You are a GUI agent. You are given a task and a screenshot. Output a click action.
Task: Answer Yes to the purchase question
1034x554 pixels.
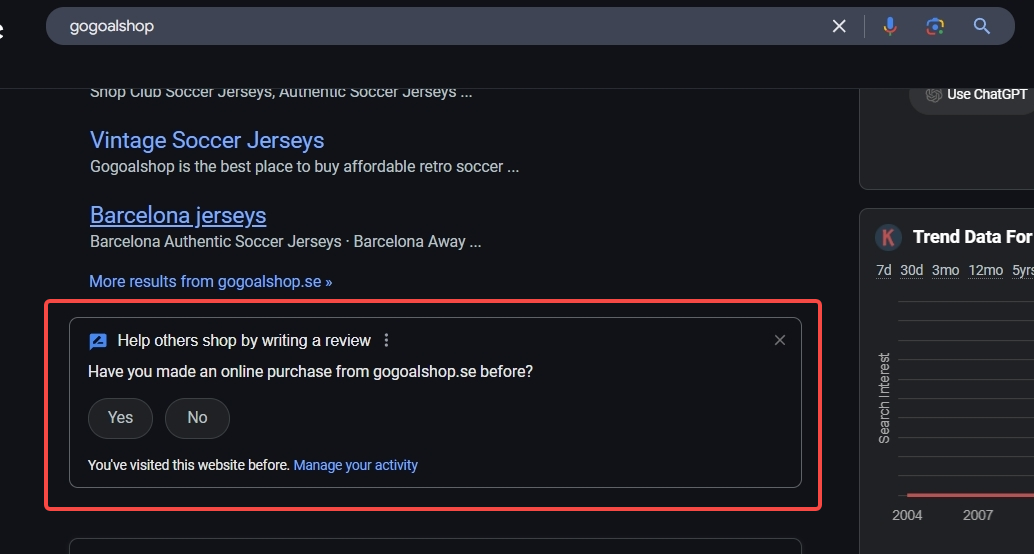[120, 418]
